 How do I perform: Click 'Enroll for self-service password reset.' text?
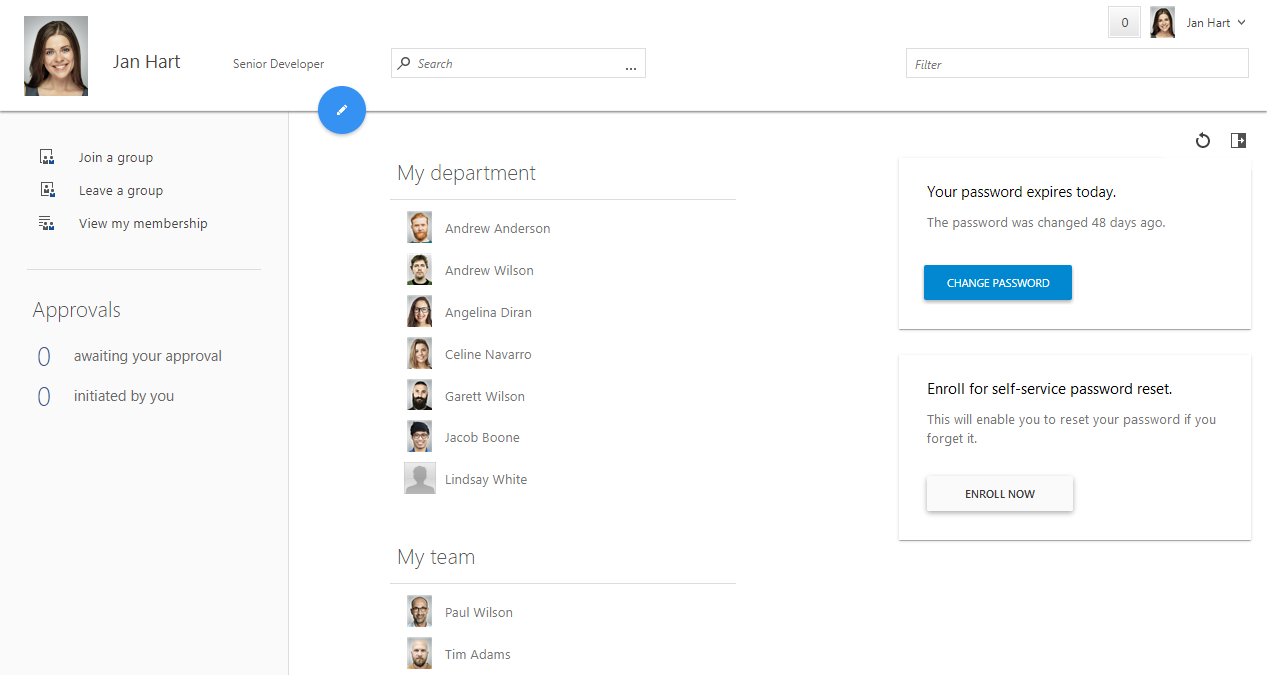coord(1050,389)
